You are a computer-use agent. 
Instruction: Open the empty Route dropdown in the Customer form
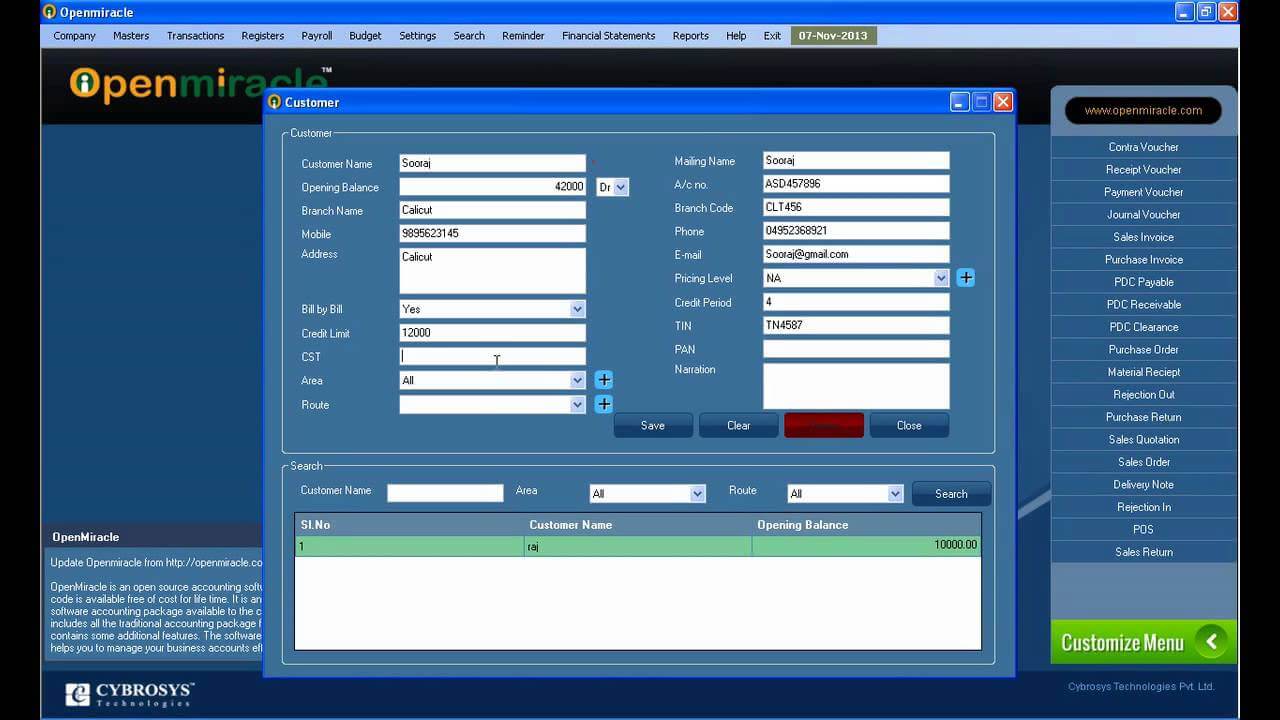point(577,405)
